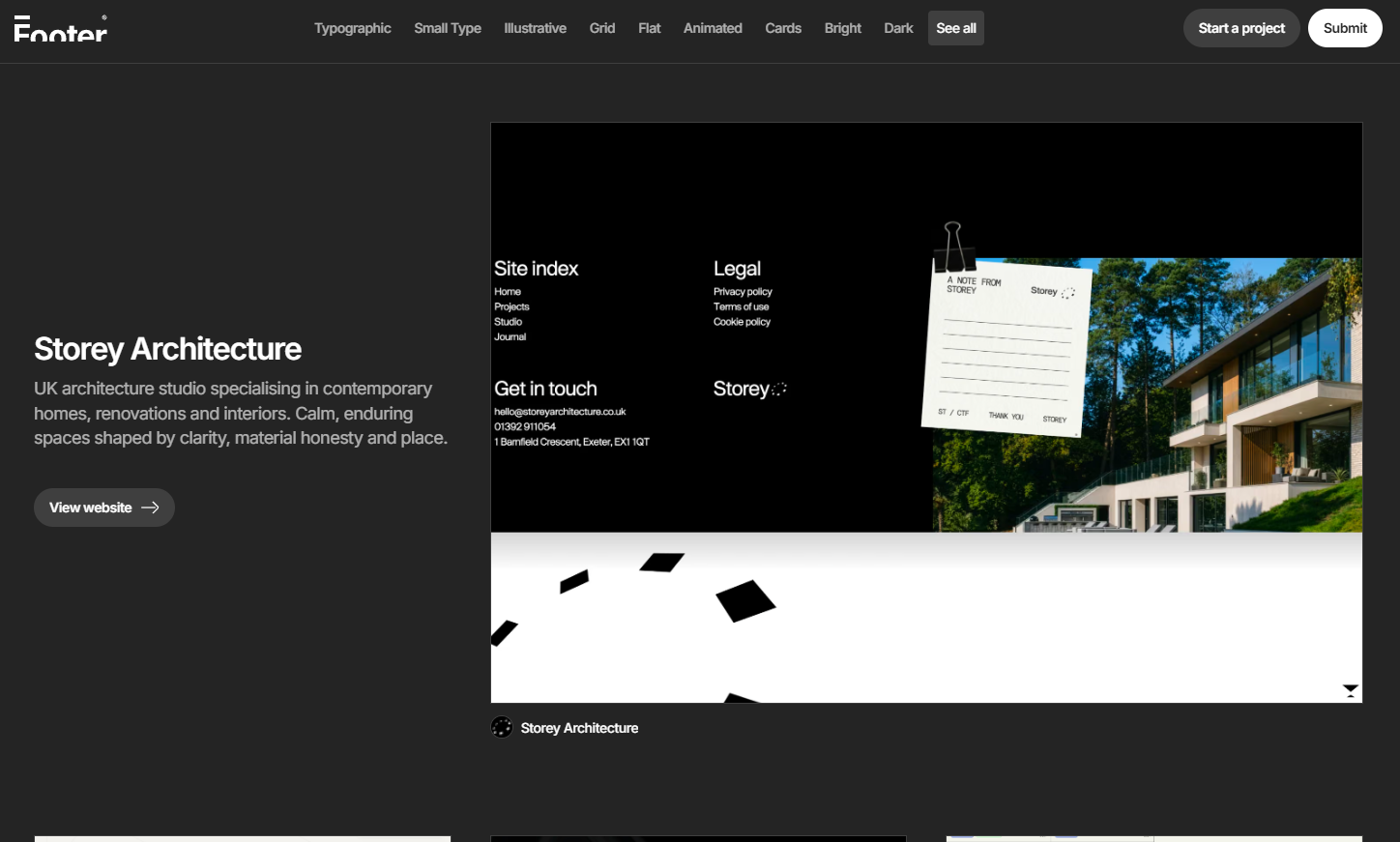1400x842 pixels.
Task: Browse the Animated category
Action: tap(713, 28)
